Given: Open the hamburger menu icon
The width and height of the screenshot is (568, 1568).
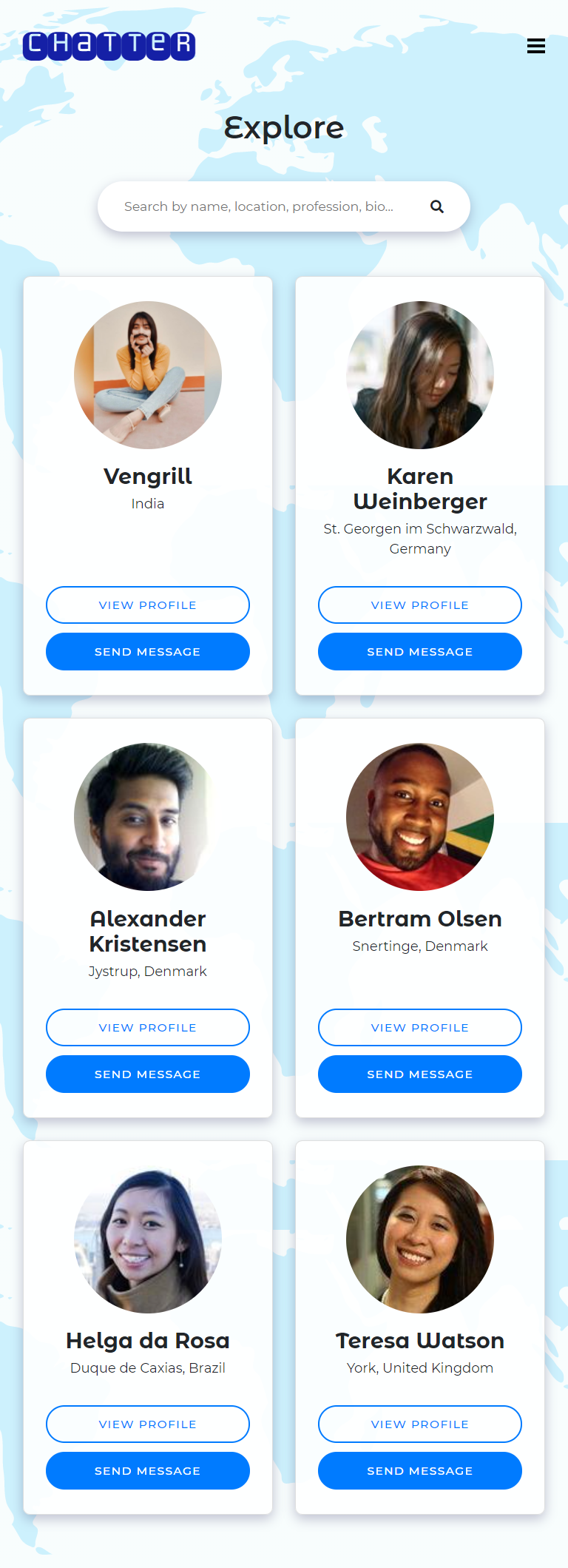Looking at the screenshot, I should click(536, 46).
